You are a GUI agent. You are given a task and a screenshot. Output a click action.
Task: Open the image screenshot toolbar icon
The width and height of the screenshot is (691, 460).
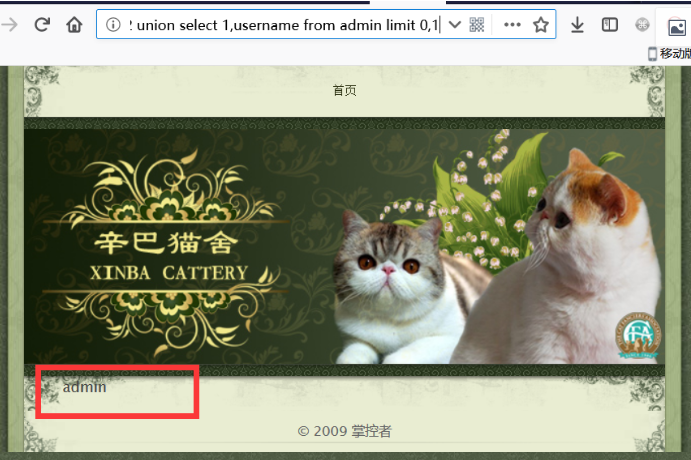click(x=676, y=27)
